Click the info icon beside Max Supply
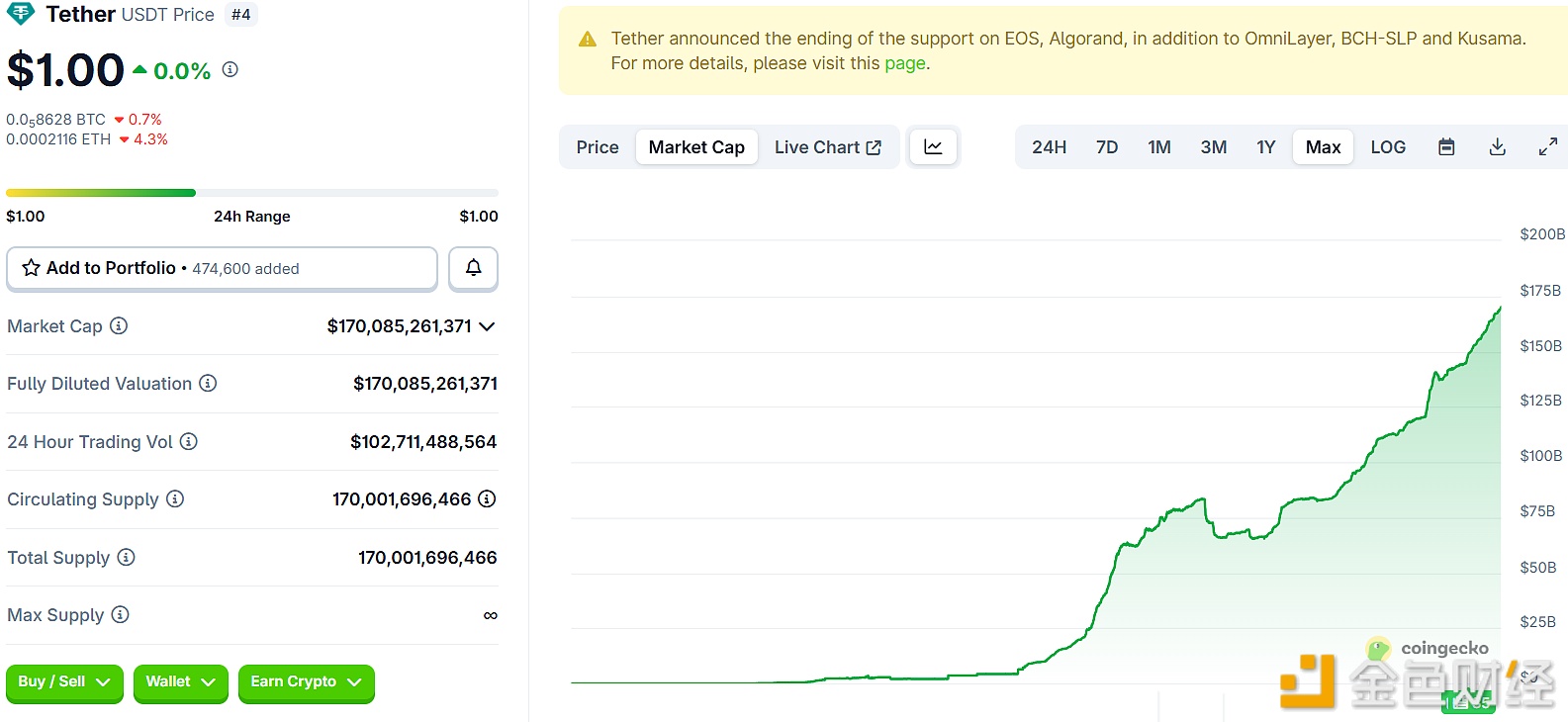The width and height of the screenshot is (1568, 722). coord(121,615)
